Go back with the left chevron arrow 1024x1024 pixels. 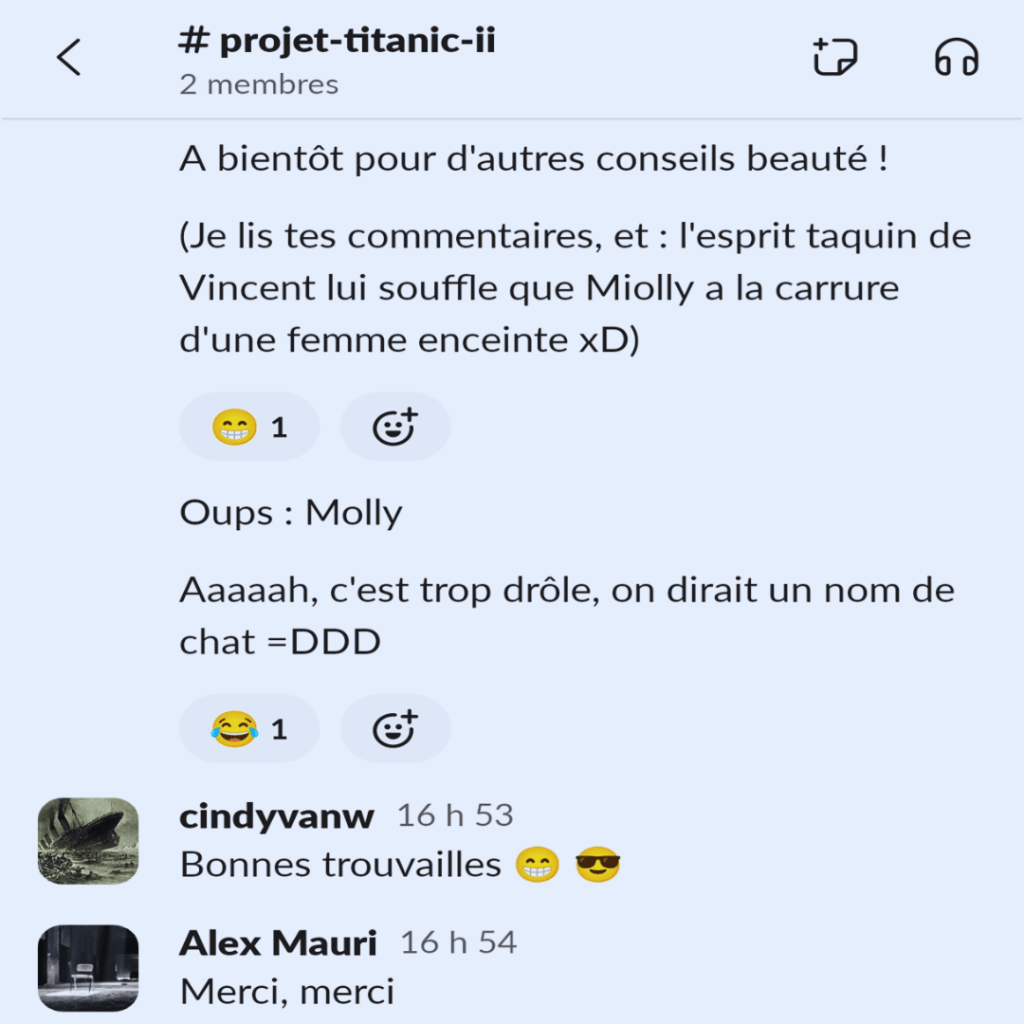click(x=69, y=57)
